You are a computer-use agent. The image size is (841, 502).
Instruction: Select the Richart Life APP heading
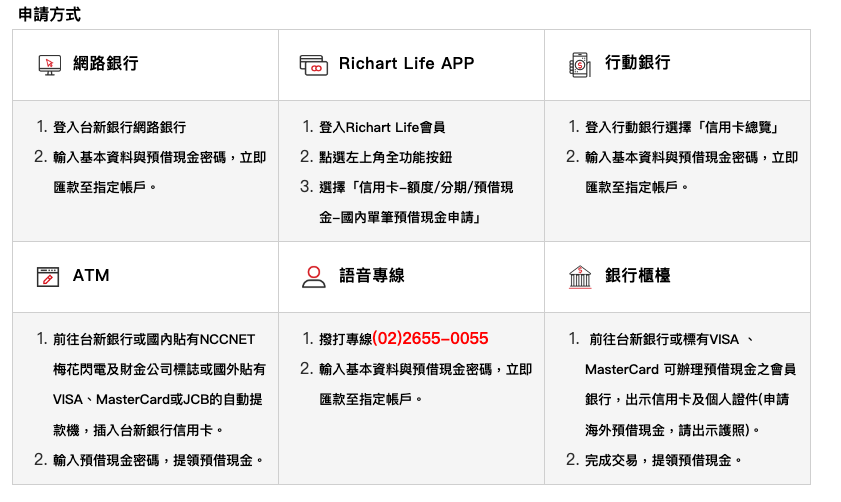(x=407, y=63)
